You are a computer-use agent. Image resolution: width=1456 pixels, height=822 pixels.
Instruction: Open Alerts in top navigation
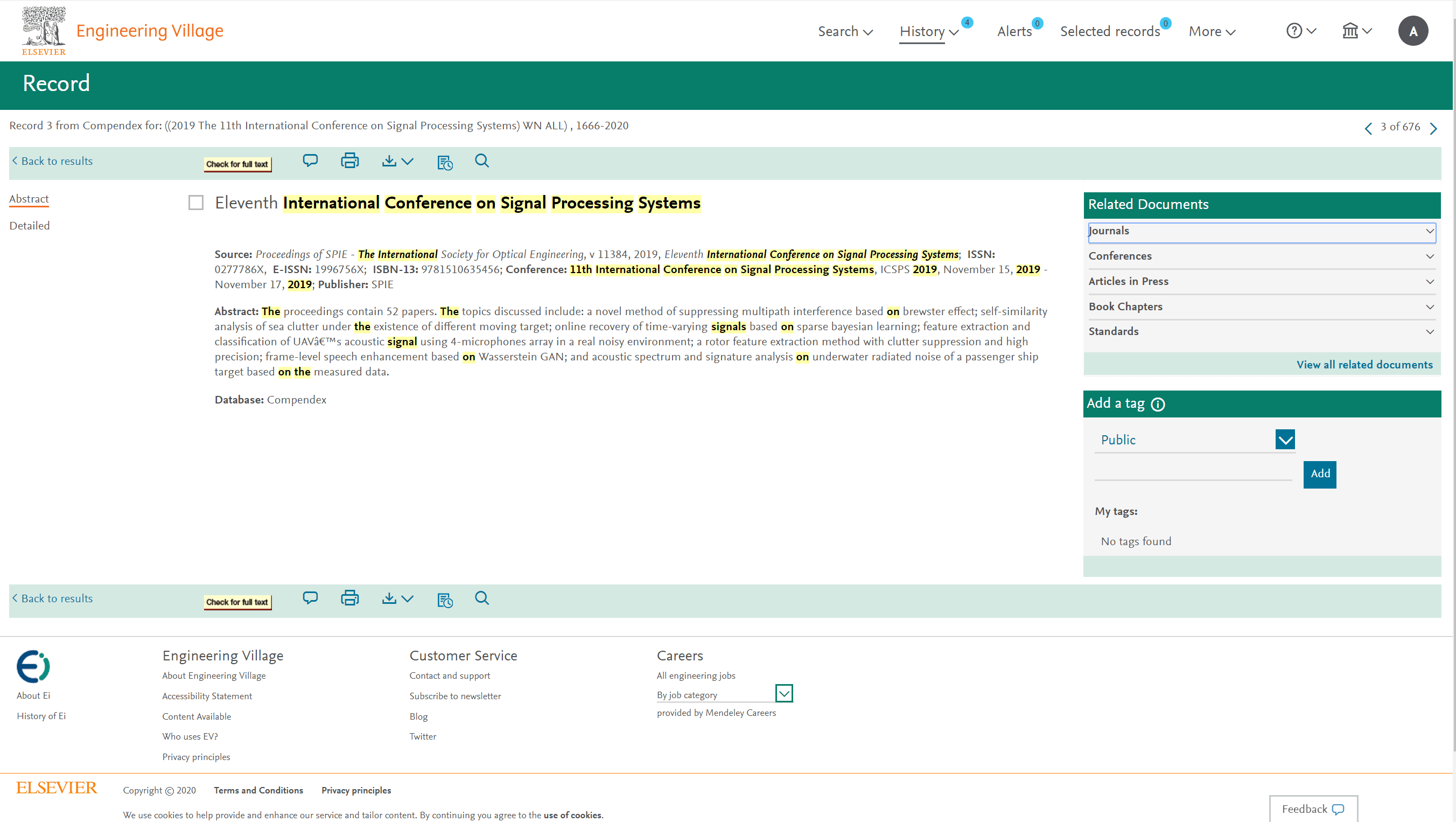[x=1014, y=31]
